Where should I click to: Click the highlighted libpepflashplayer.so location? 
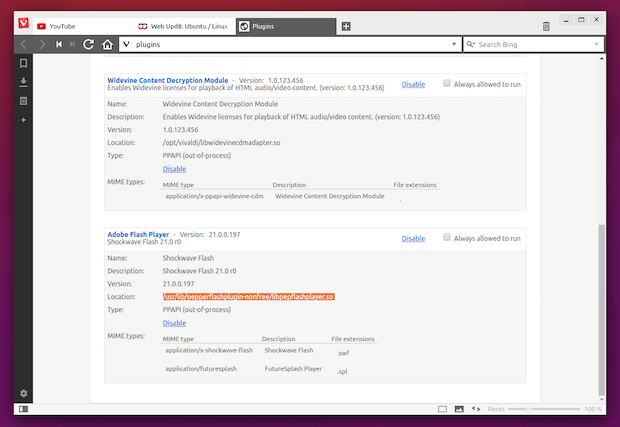249,297
